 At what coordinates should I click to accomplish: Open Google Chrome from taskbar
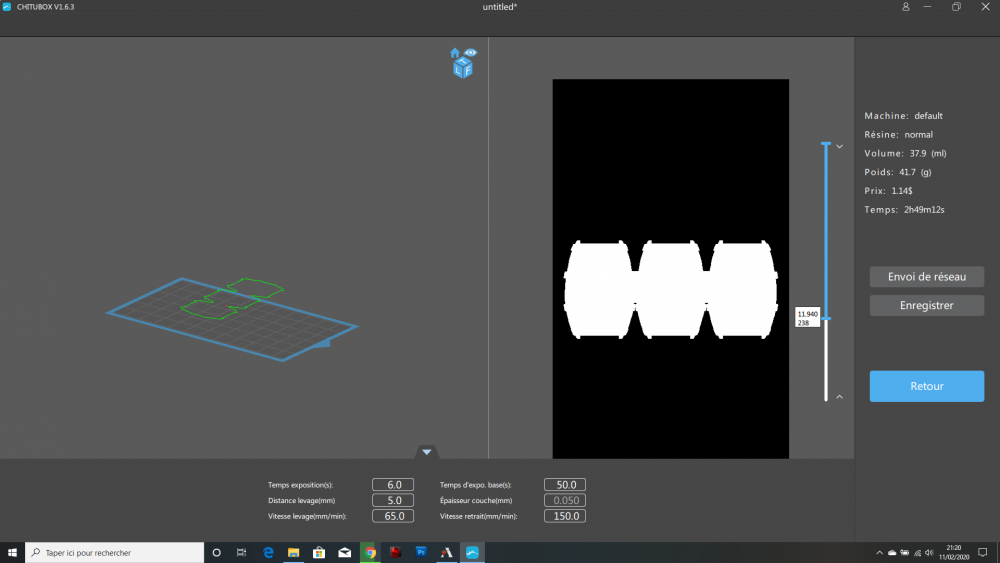(370, 553)
